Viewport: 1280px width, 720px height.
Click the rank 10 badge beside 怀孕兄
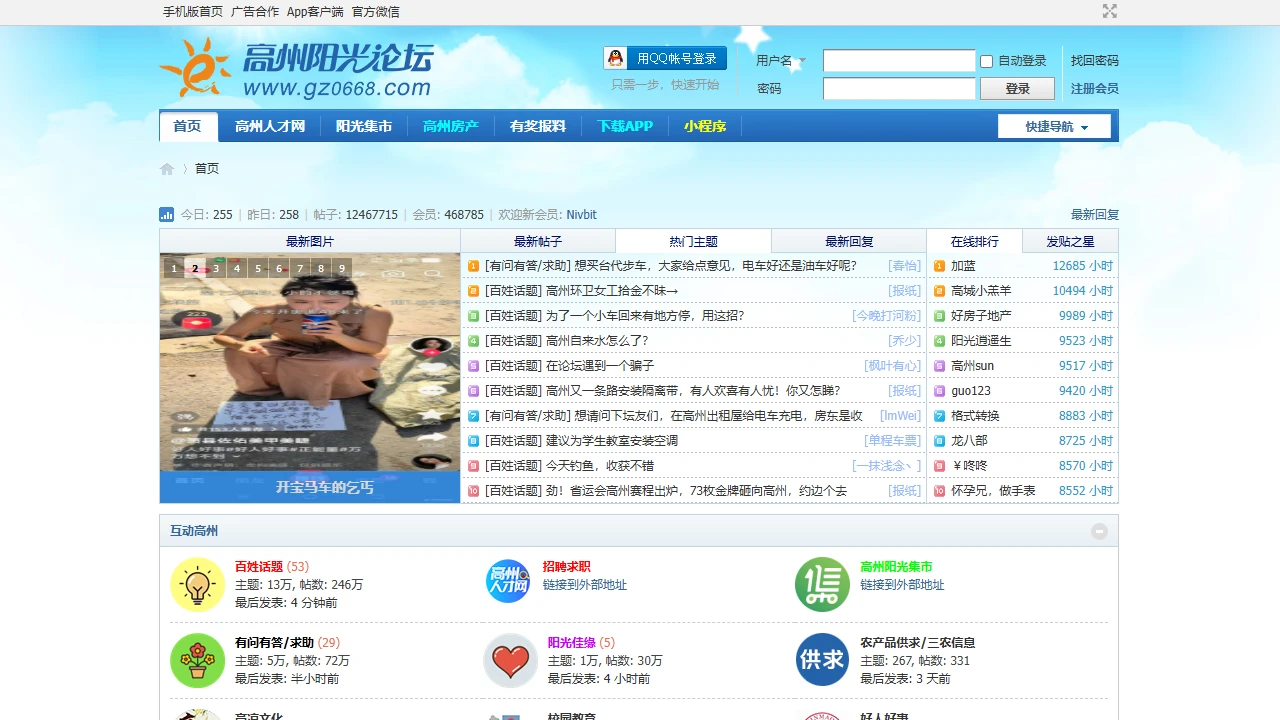pos(939,491)
